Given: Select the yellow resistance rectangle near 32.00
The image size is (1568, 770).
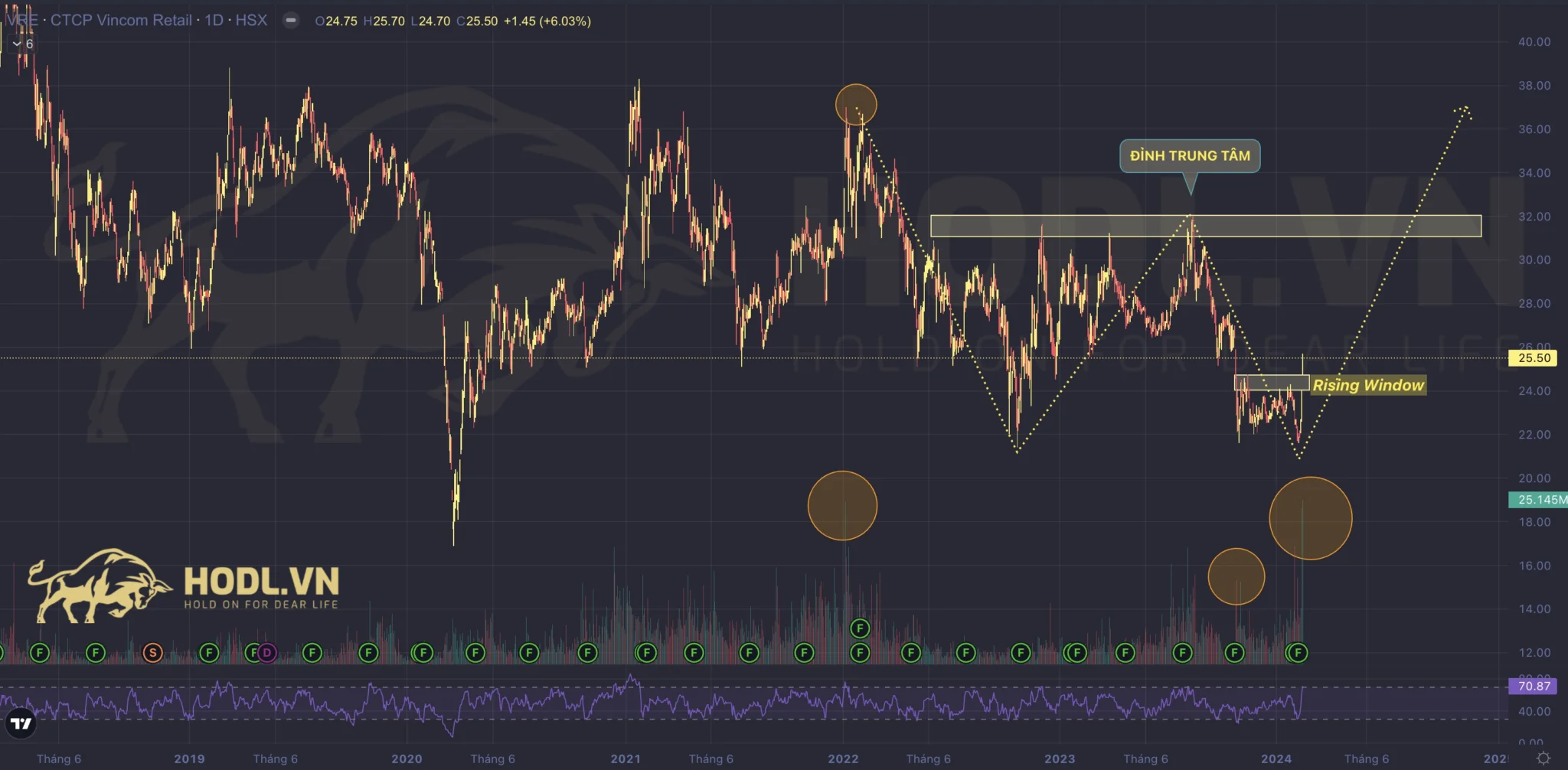Looking at the screenshot, I should tap(1205, 226).
